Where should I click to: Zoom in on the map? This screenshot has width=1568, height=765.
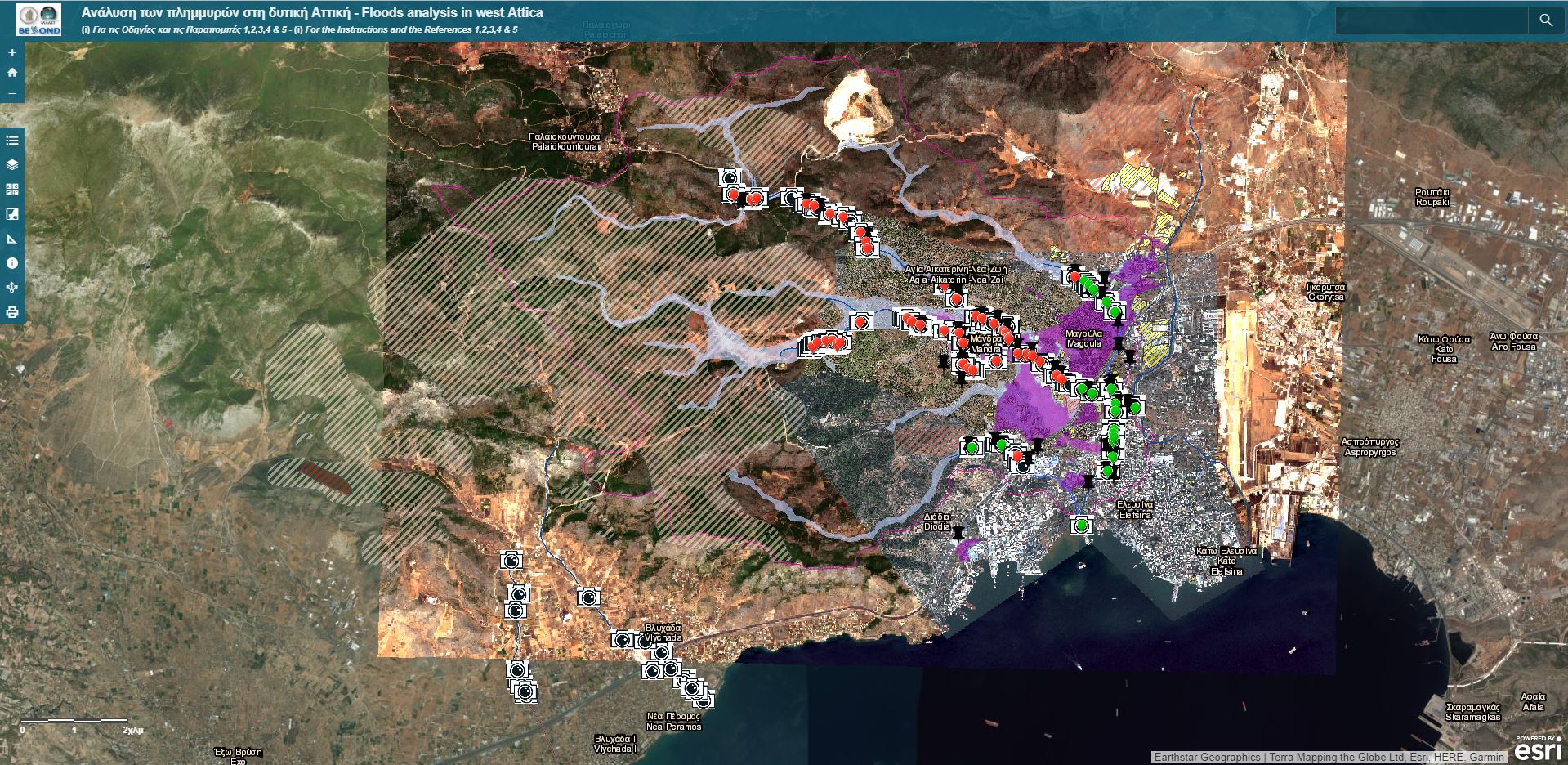[x=11, y=53]
